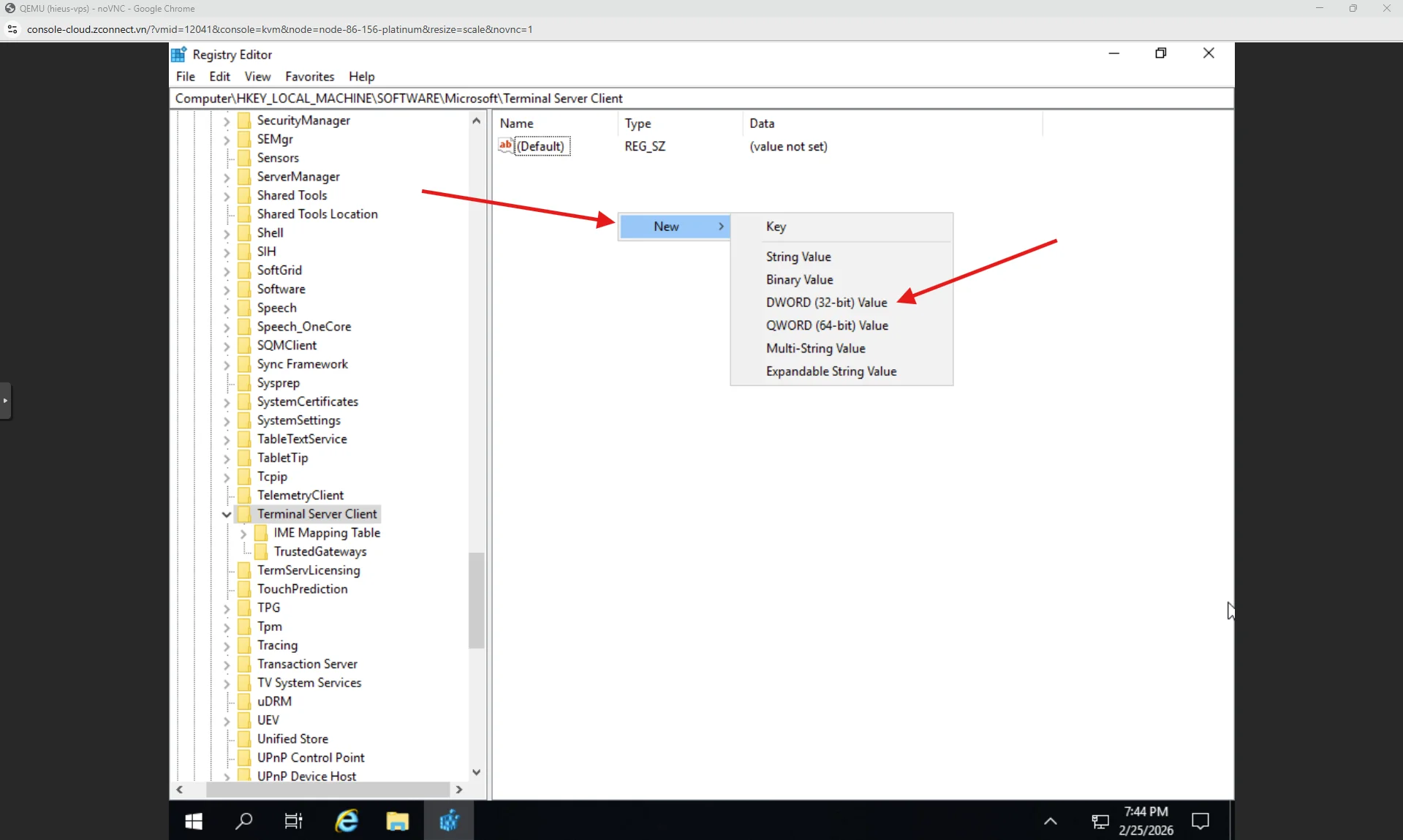Click tree pane scroll up arrow
This screenshot has width=1403, height=840.
click(x=477, y=121)
